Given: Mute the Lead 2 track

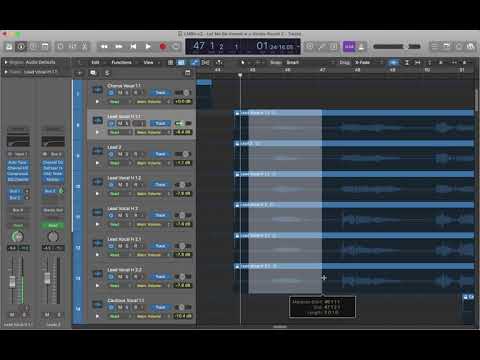Looking at the screenshot, I should [120, 154].
